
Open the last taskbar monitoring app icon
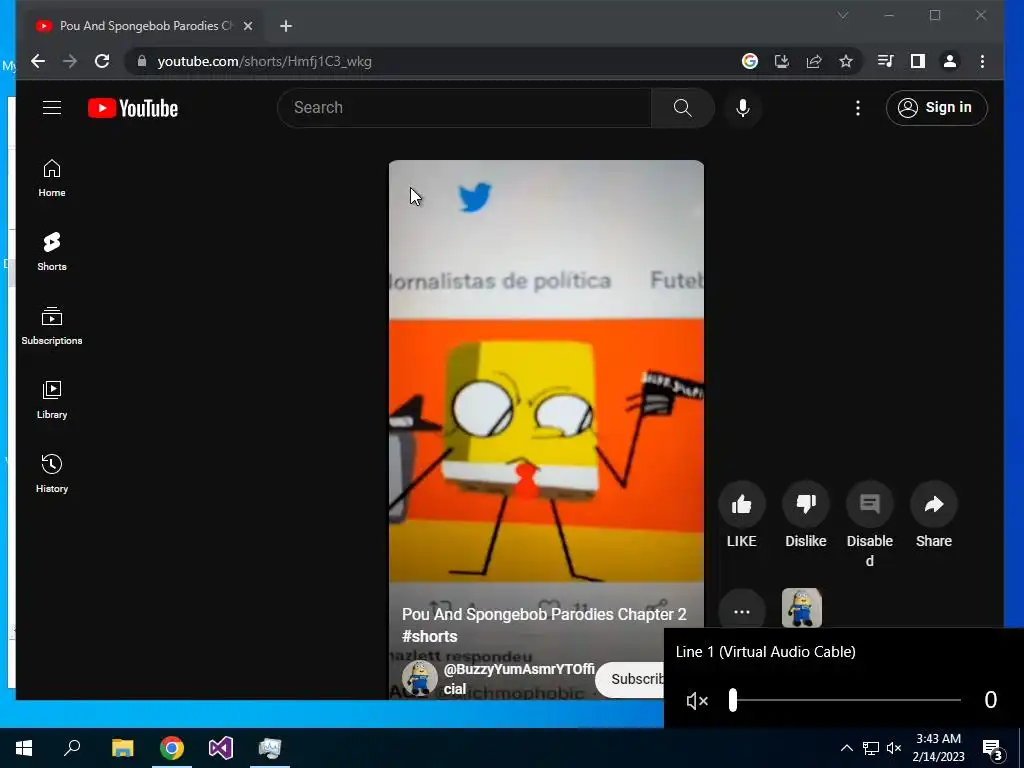click(x=270, y=748)
